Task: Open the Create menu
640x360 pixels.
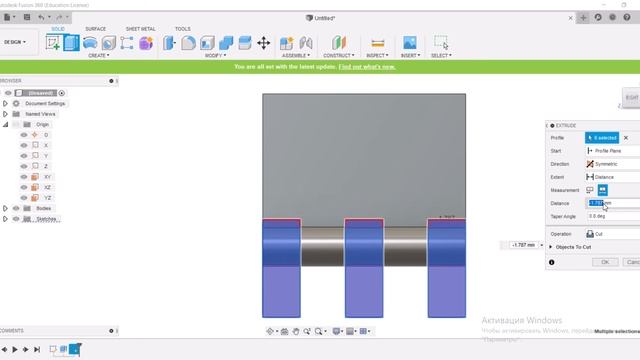Action: point(99,55)
